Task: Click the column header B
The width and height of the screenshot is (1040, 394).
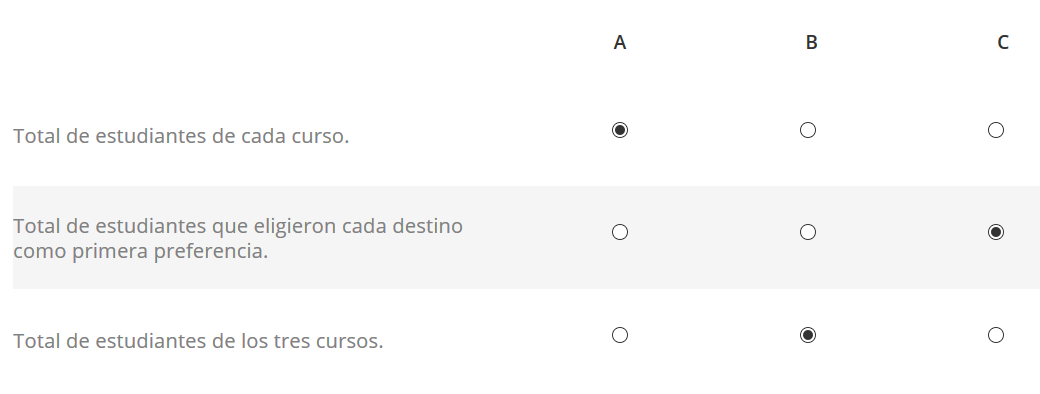Action: point(811,42)
